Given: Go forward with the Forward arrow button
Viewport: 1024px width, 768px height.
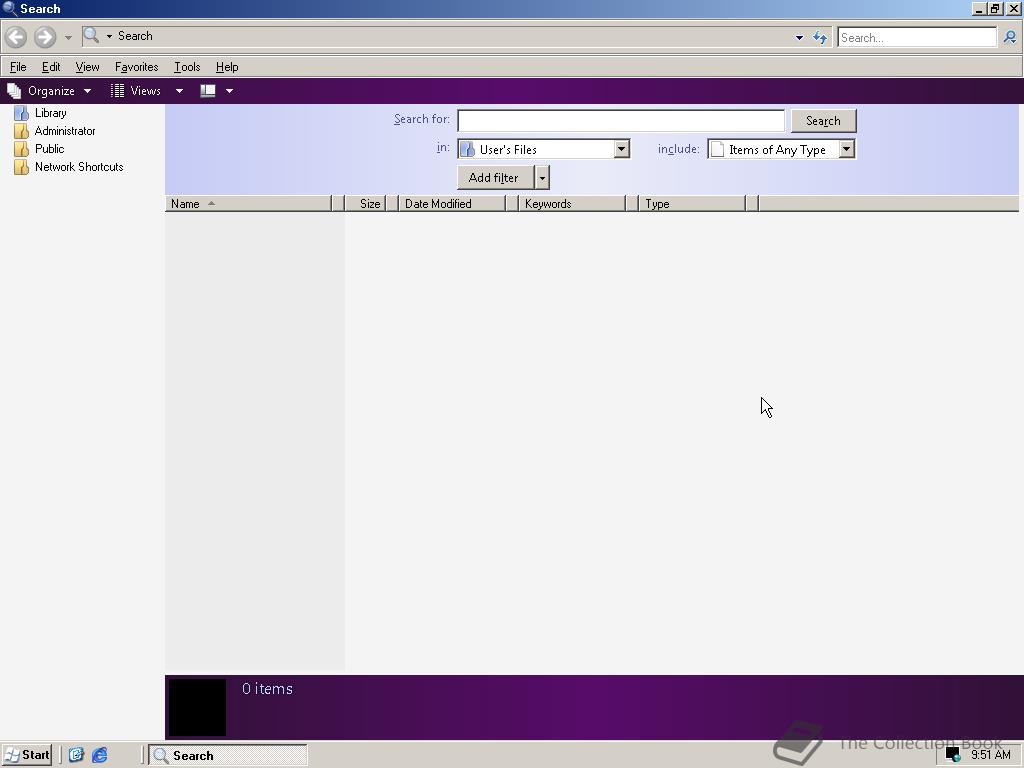Looking at the screenshot, I should pyautogui.click(x=44, y=37).
